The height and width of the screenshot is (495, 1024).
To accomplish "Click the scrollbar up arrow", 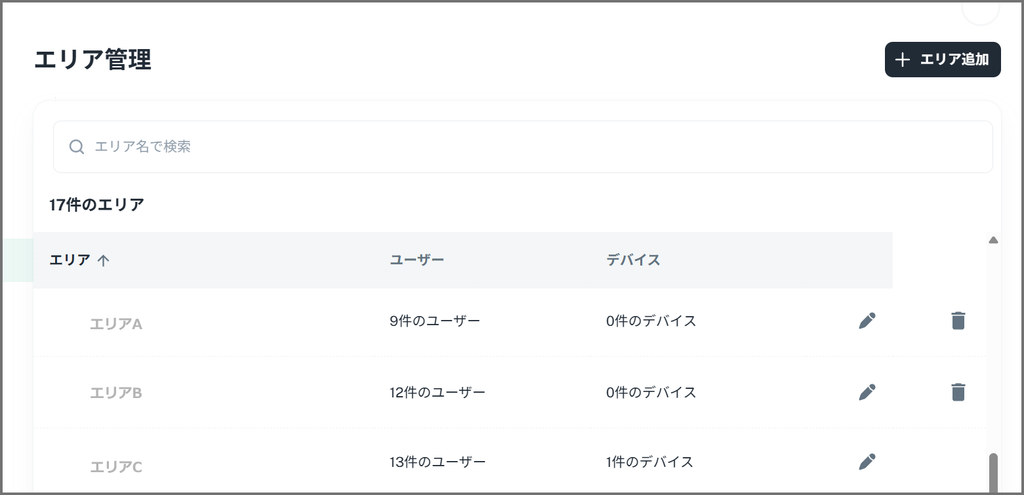I will [x=993, y=240].
